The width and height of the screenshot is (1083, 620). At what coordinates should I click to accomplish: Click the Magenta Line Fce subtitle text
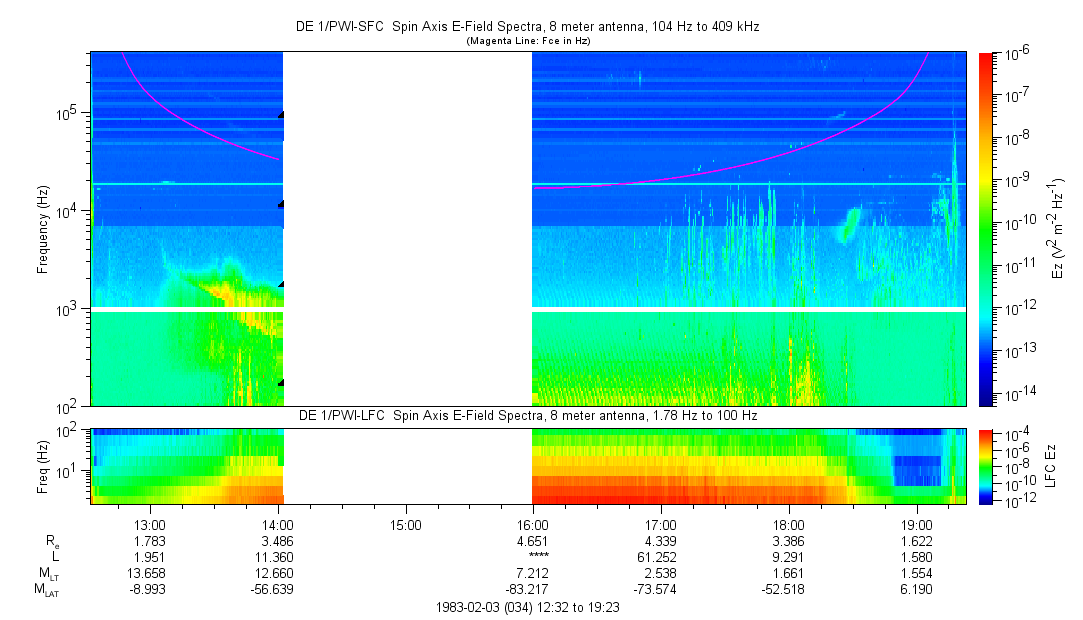click(x=528, y=40)
